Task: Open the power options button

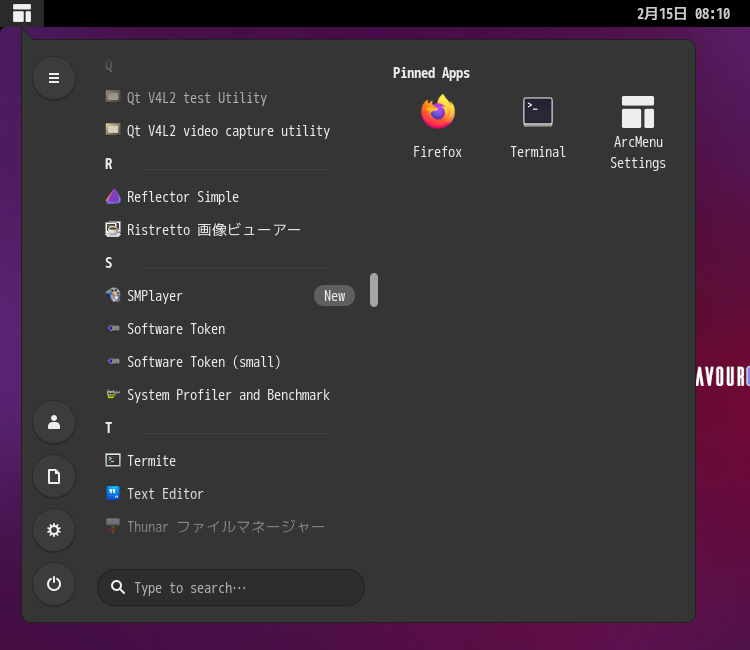Action: click(54, 584)
